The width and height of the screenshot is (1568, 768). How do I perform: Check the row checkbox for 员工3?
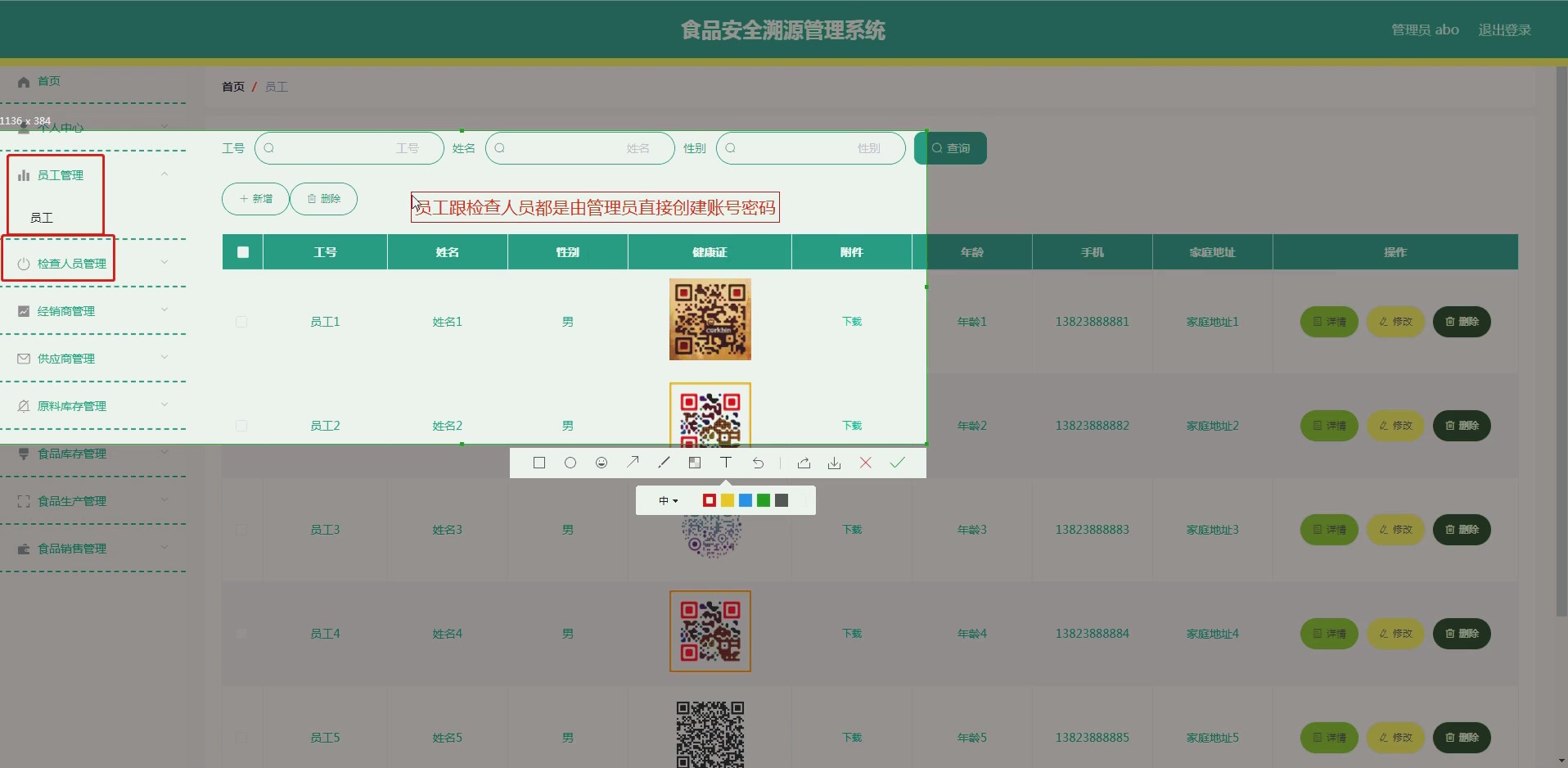pyautogui.click(x=241, y=530)
